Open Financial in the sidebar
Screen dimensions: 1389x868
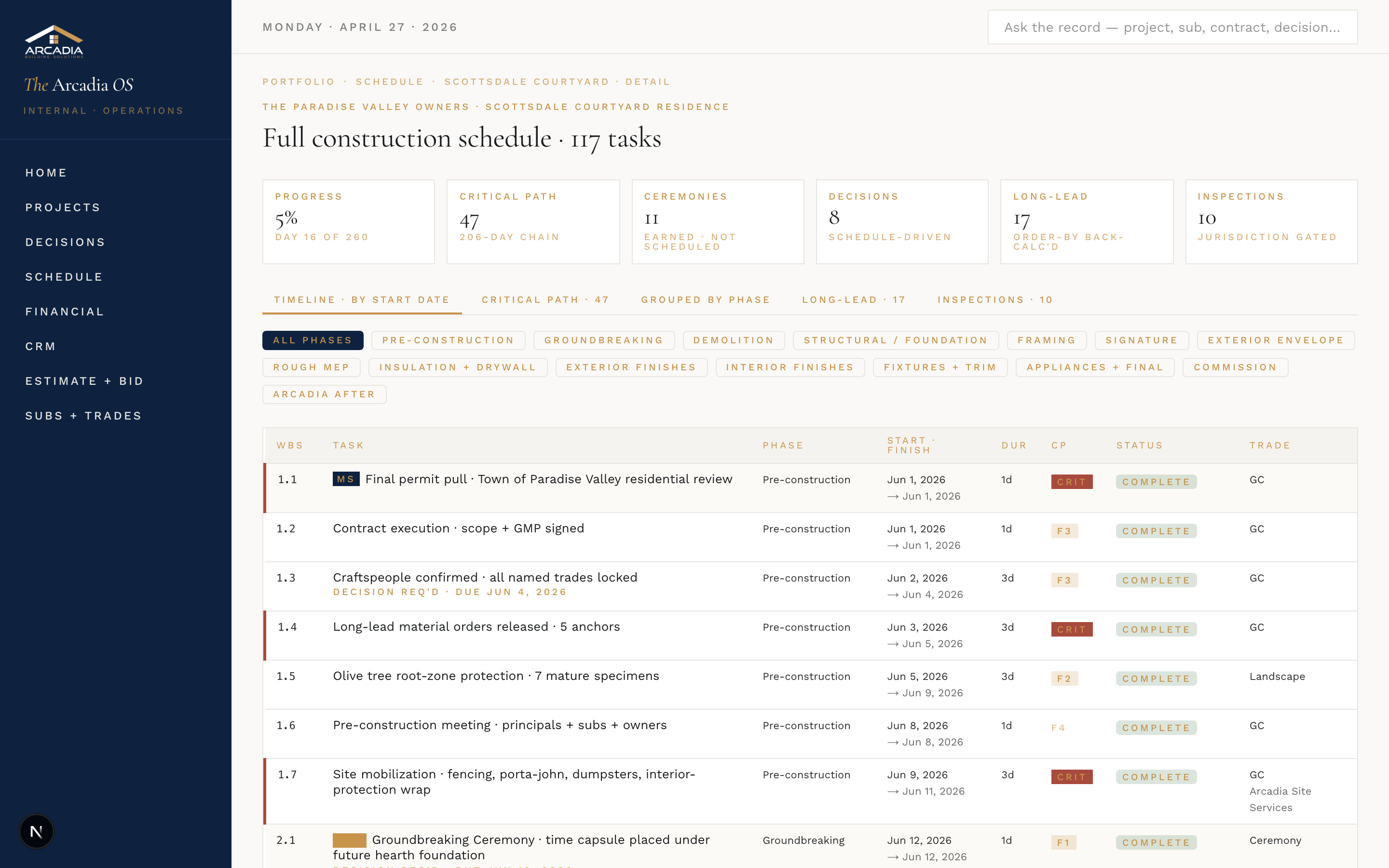click(x=64, y=312)
